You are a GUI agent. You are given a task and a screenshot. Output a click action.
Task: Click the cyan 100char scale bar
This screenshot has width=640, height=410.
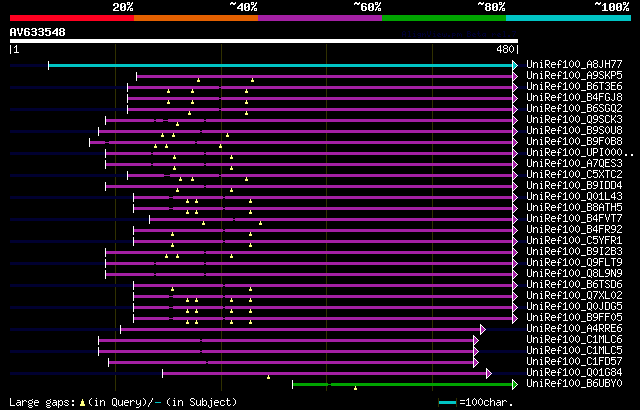point(447,403)
